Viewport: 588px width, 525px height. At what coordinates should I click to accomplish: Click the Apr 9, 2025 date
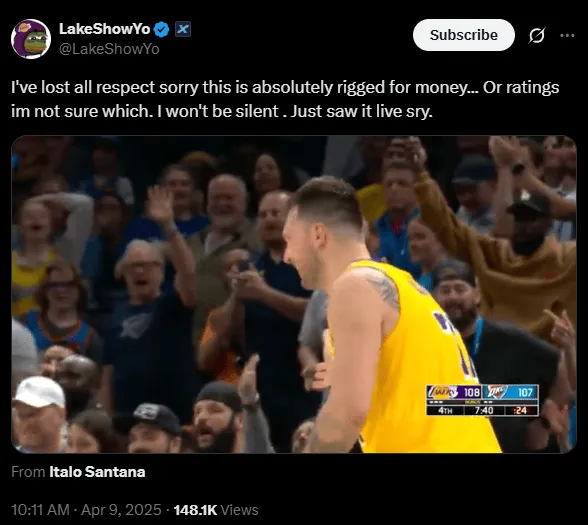tap(122, 510)
